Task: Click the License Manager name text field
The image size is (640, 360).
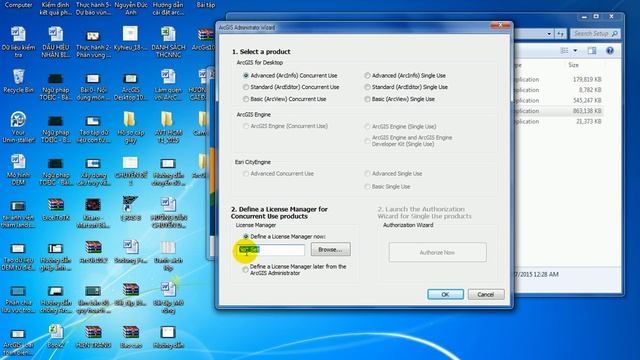Action: coord(271,250)
